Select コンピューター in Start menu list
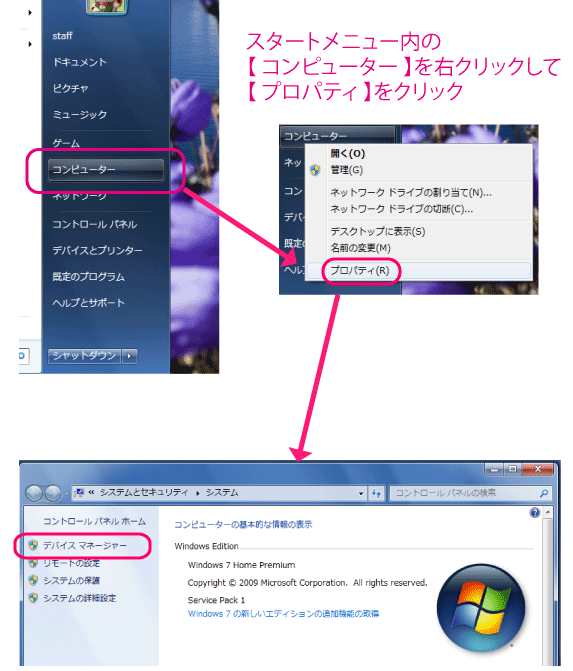Image resolution: width=573 pixels, height=671 pixels. pos(106,170)
